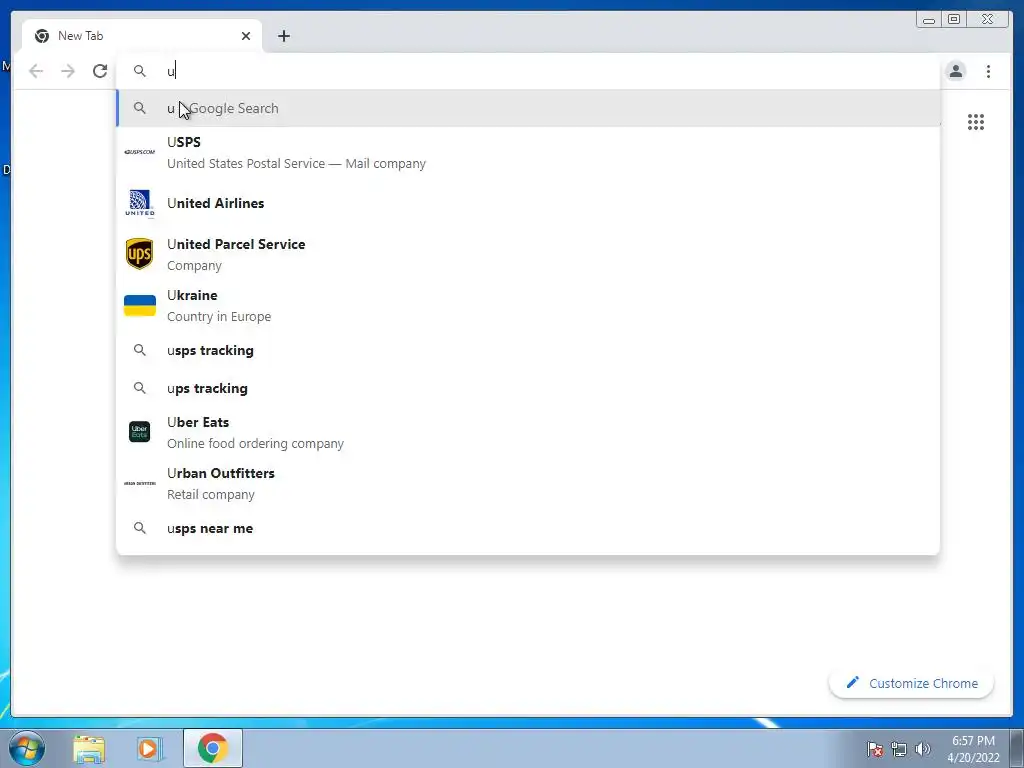Image resolution: width=1024 pixels, height=768 pixels.
Task: Click the 'Online food ordering company' description
Action: point(255,443)
